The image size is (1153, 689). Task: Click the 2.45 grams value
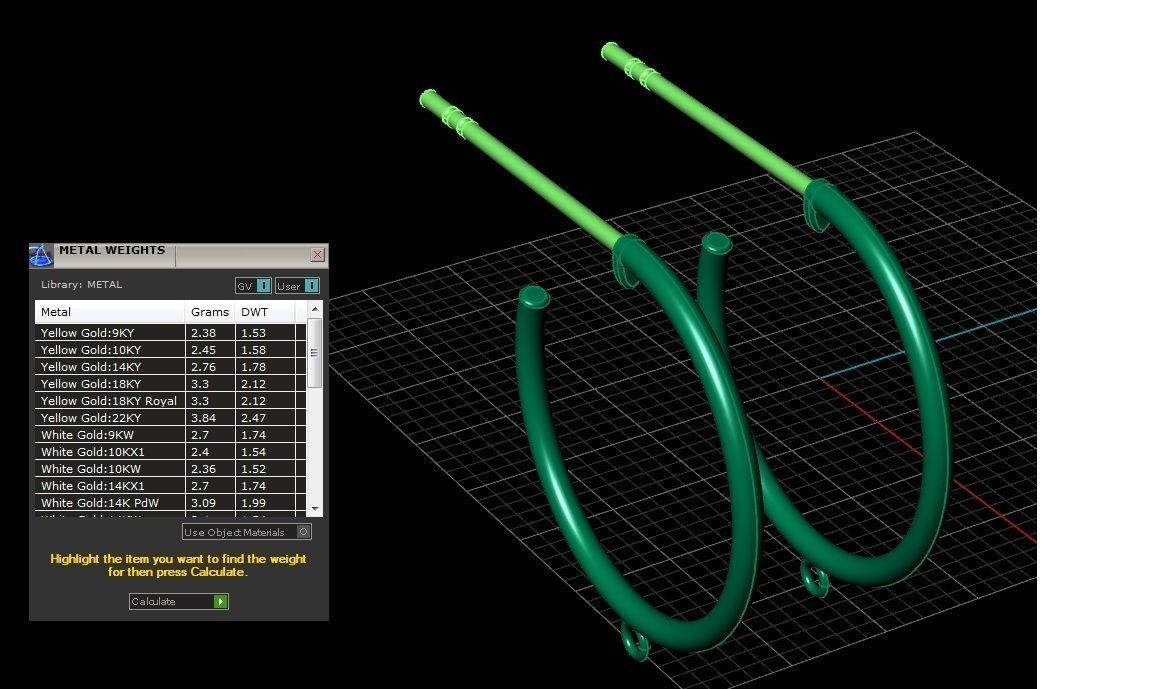(203, 349)
